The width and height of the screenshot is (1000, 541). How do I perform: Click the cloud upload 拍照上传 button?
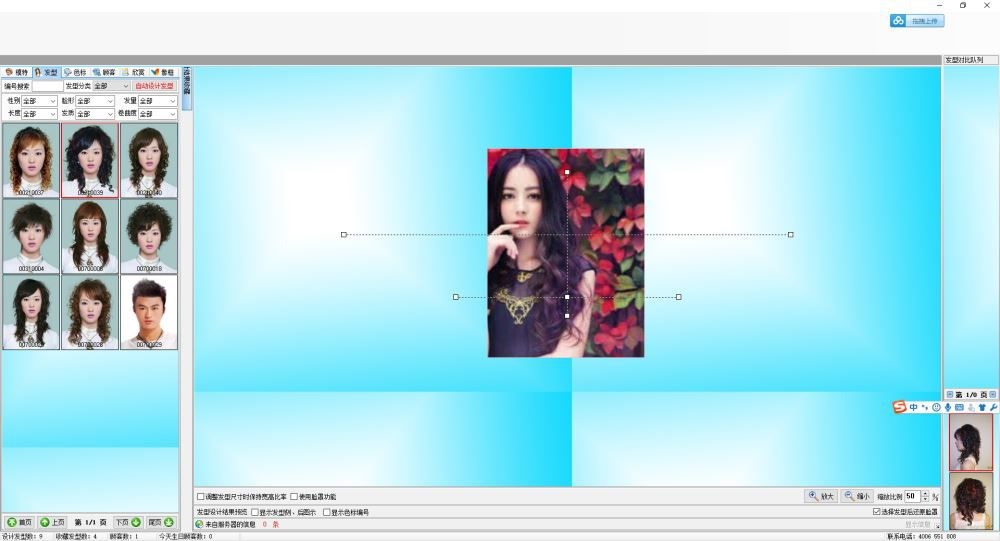pyautogui.click(x=917, y=21)
